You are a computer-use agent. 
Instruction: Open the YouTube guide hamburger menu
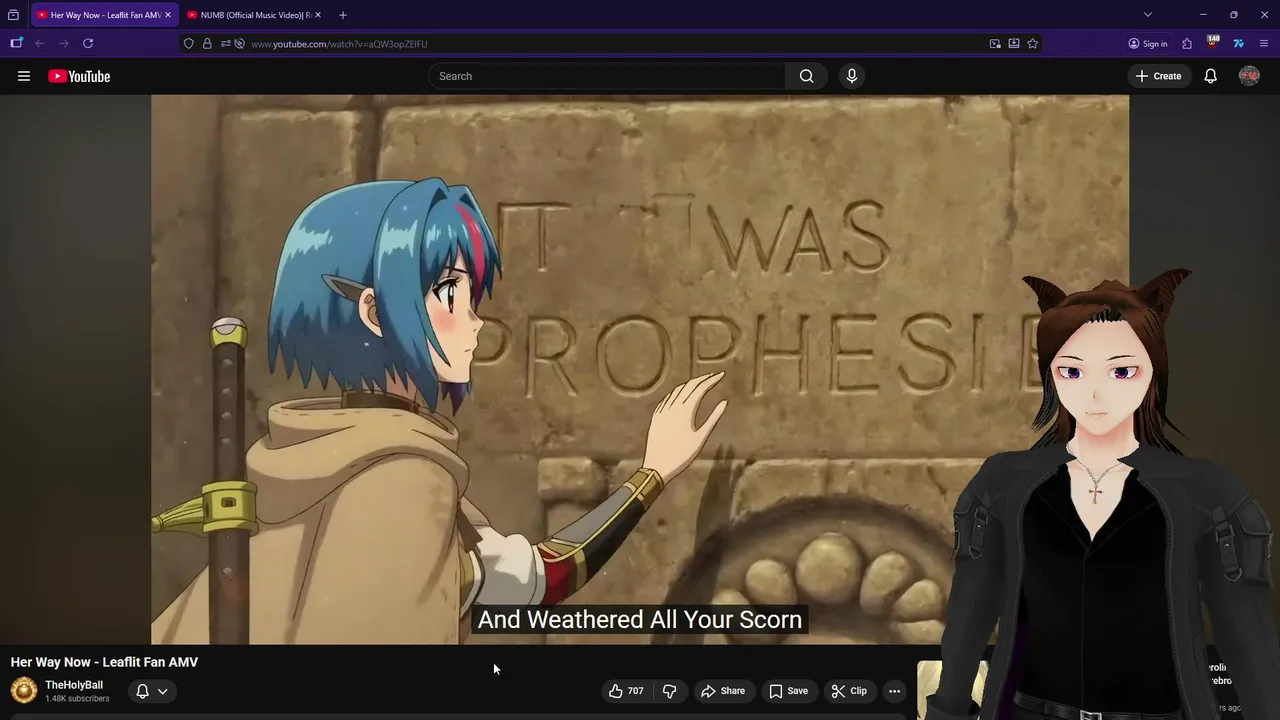click(x=24, y=76)
